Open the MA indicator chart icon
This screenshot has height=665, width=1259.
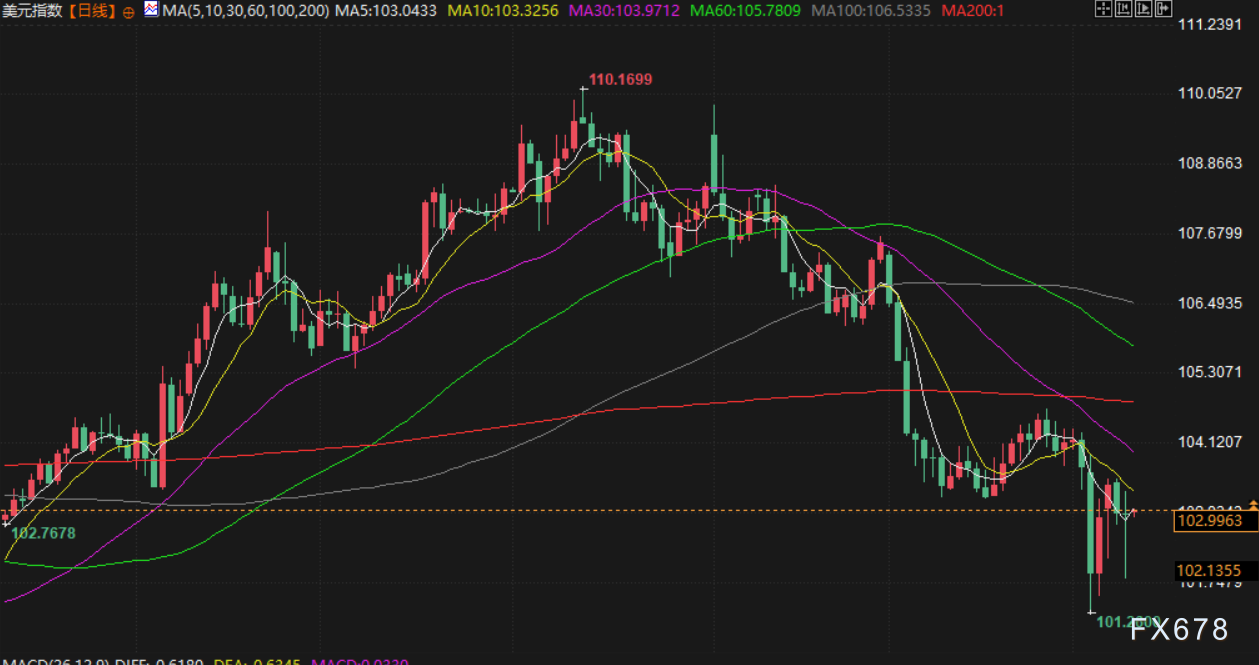pyautogui.click(x=150, y=10)
